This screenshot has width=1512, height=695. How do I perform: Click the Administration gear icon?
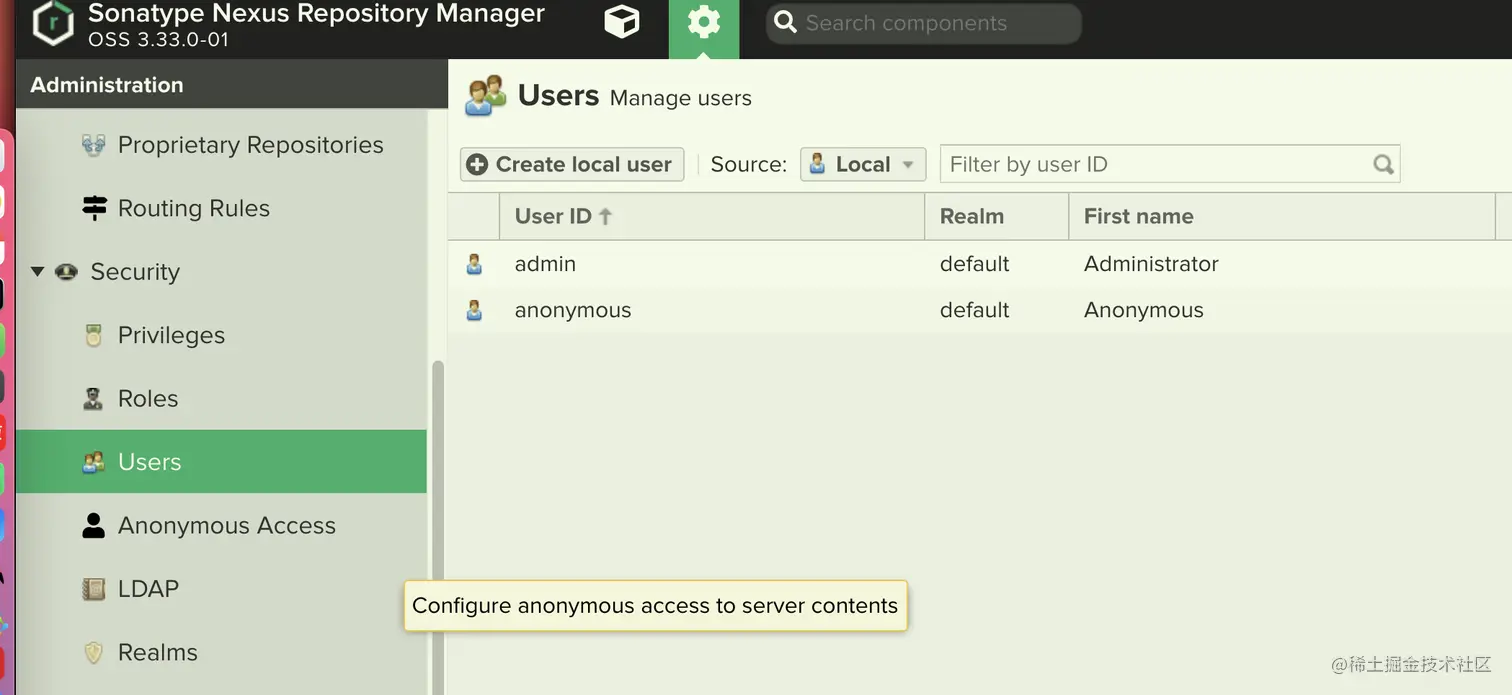pos(703,22)
